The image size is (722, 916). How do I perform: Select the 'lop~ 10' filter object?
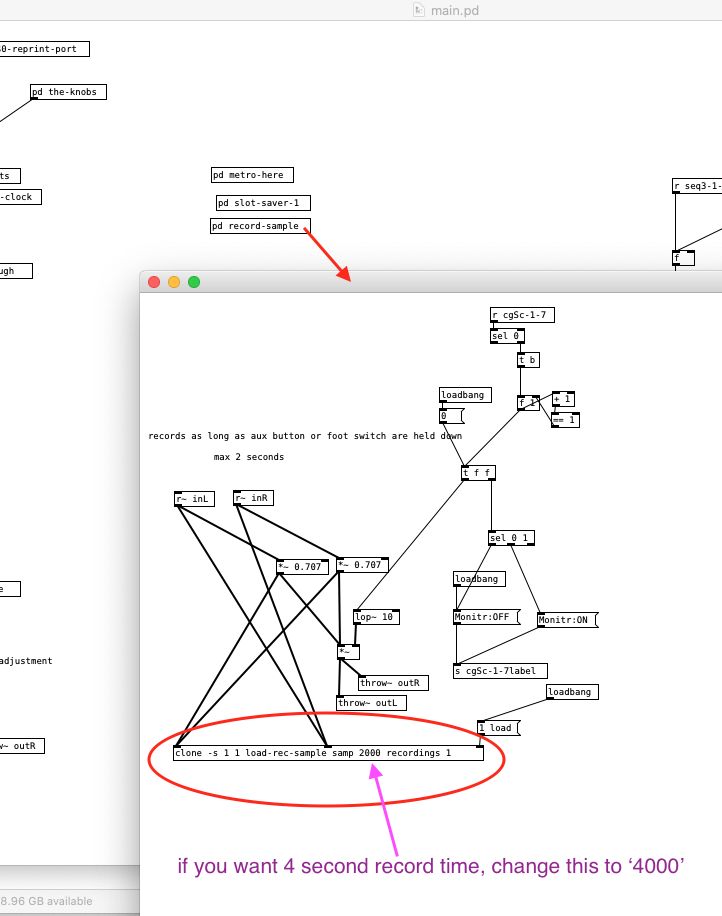tap(376, 617)
